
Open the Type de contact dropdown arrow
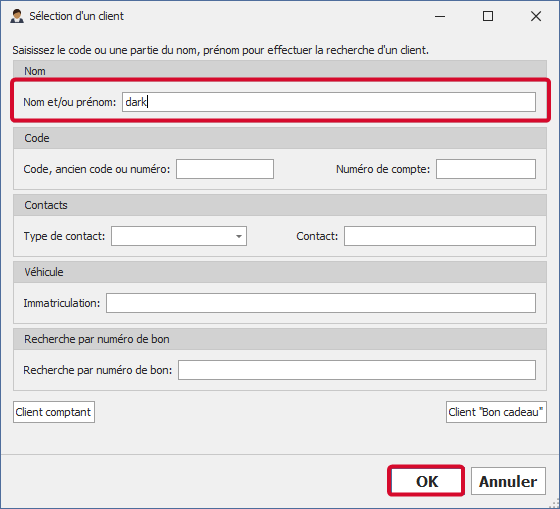coord(239,236)
